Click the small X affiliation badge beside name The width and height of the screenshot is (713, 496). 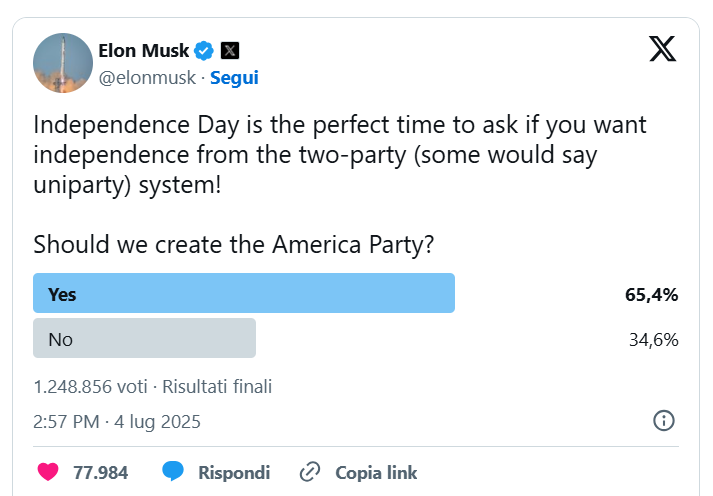pos(230,50)
